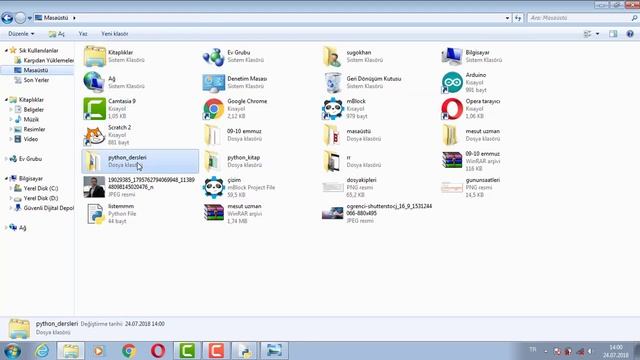Select Yerel Disk (D:) in the sidebar
This screenshot has width=640, height=360.
pyautogui.click(x=36, y=198)
